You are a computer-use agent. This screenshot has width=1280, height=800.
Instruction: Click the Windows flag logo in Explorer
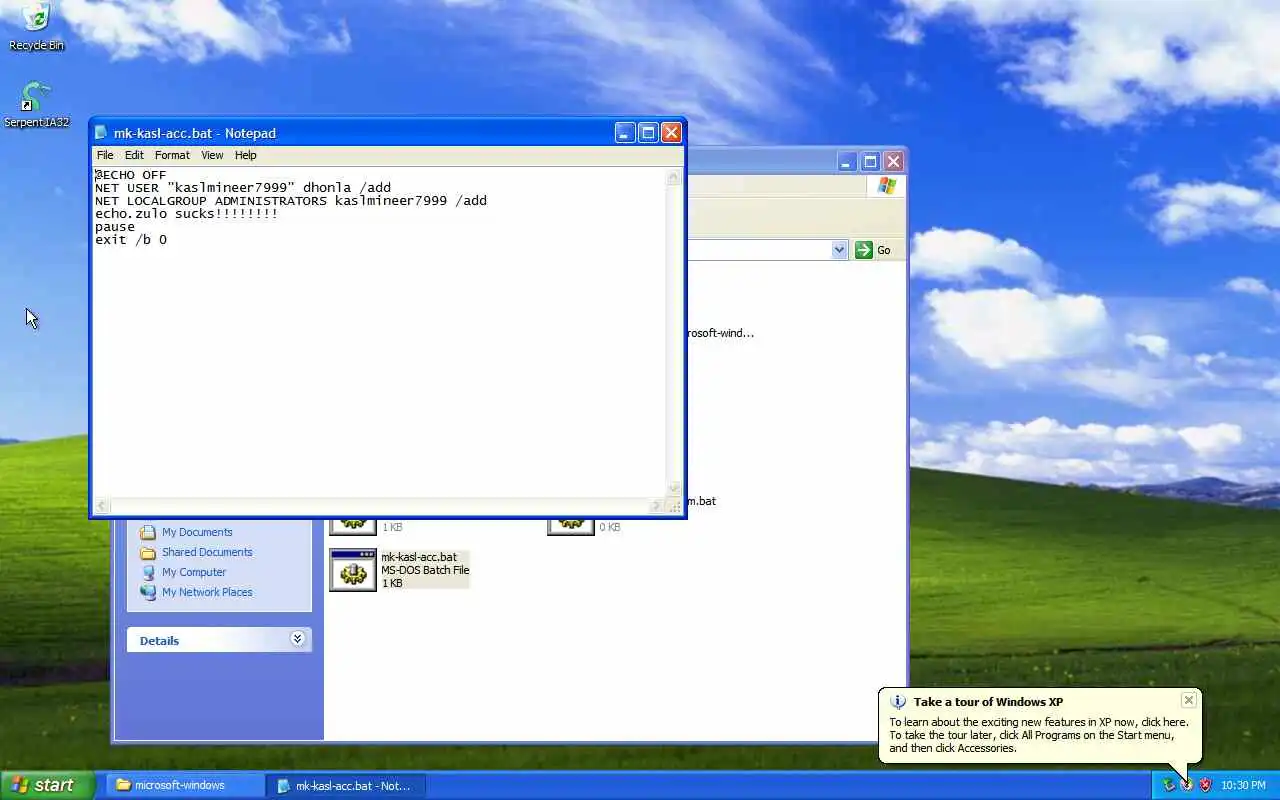pos(887,186)
